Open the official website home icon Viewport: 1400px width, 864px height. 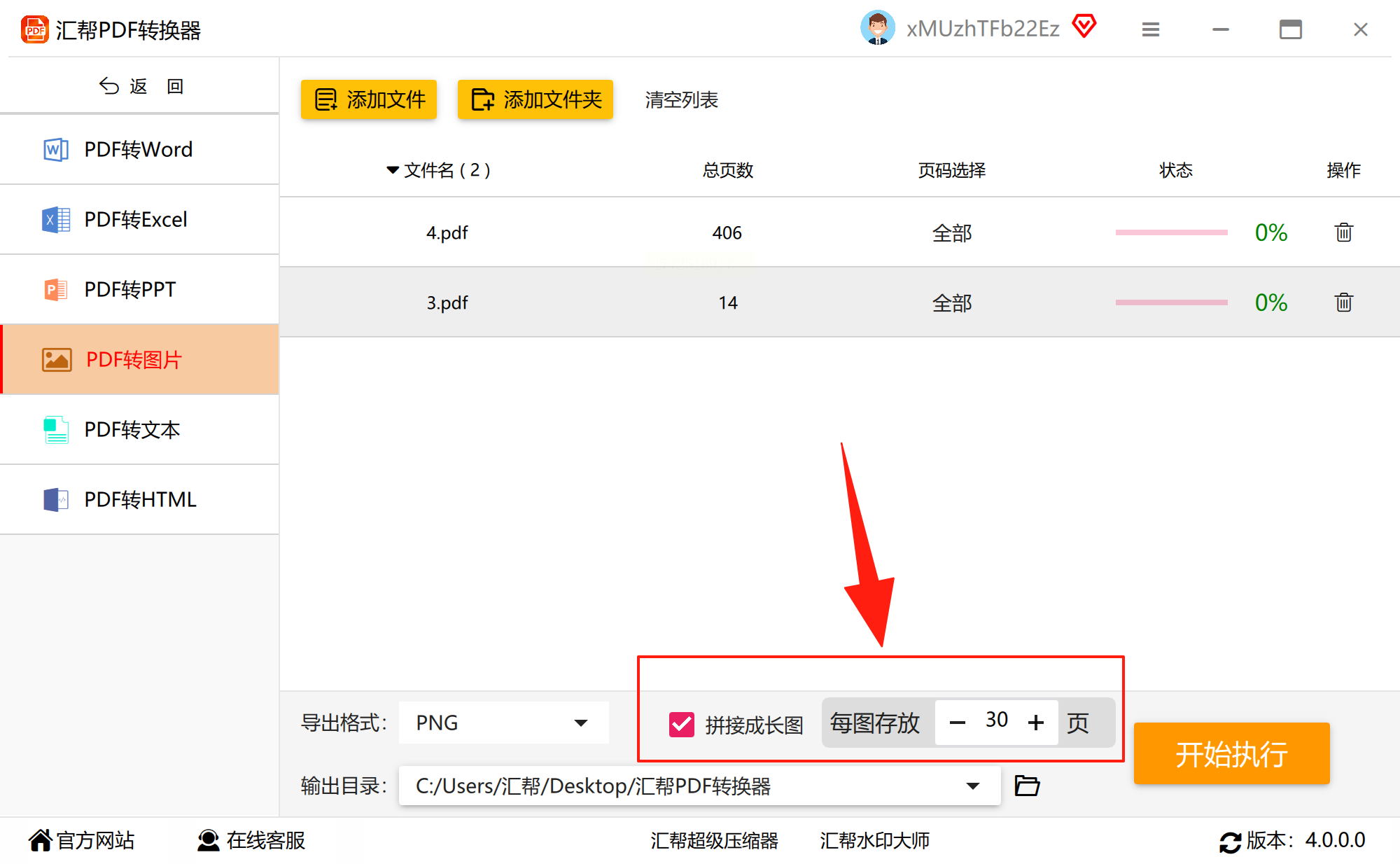(x=40, y=840)
